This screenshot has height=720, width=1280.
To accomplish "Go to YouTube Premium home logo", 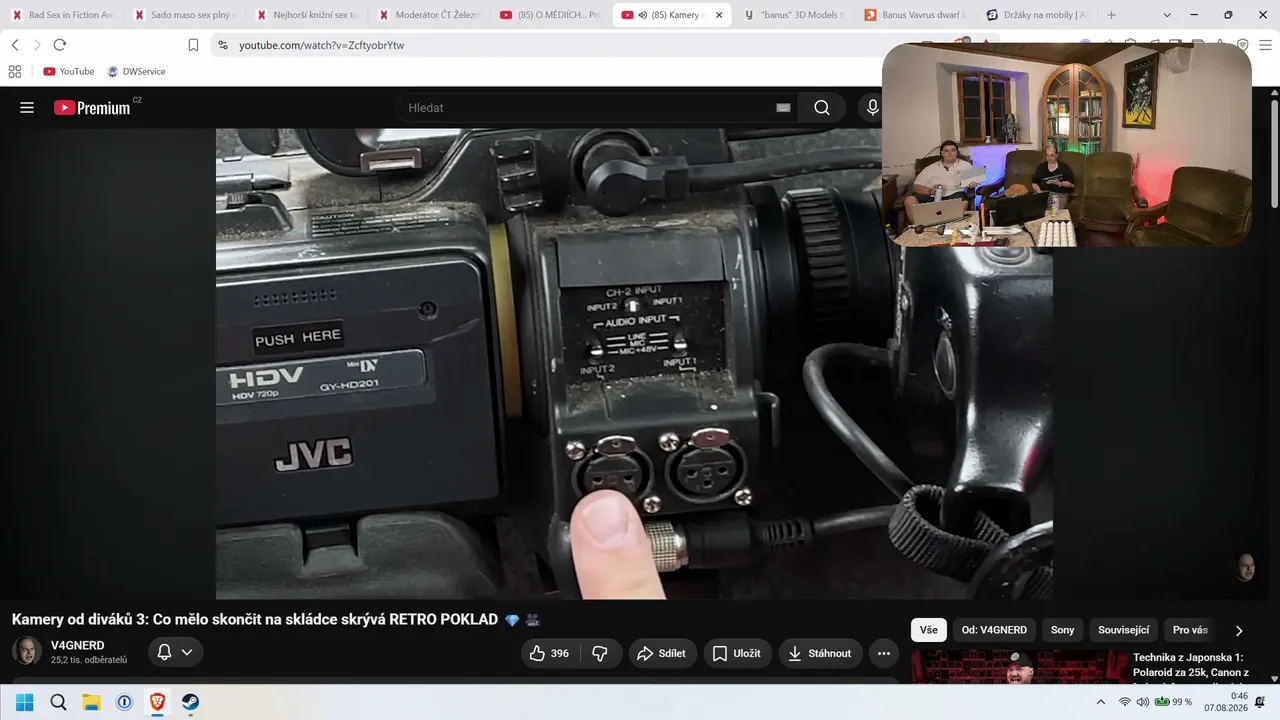I will (x=92, y=108).
